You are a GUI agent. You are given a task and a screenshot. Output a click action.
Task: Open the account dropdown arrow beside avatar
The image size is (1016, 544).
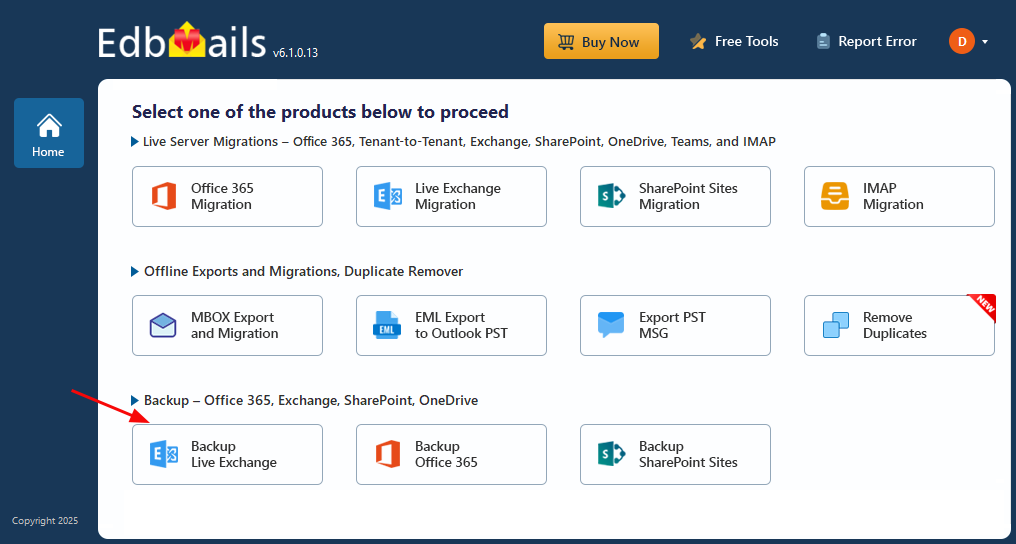[x=985, y=42]
